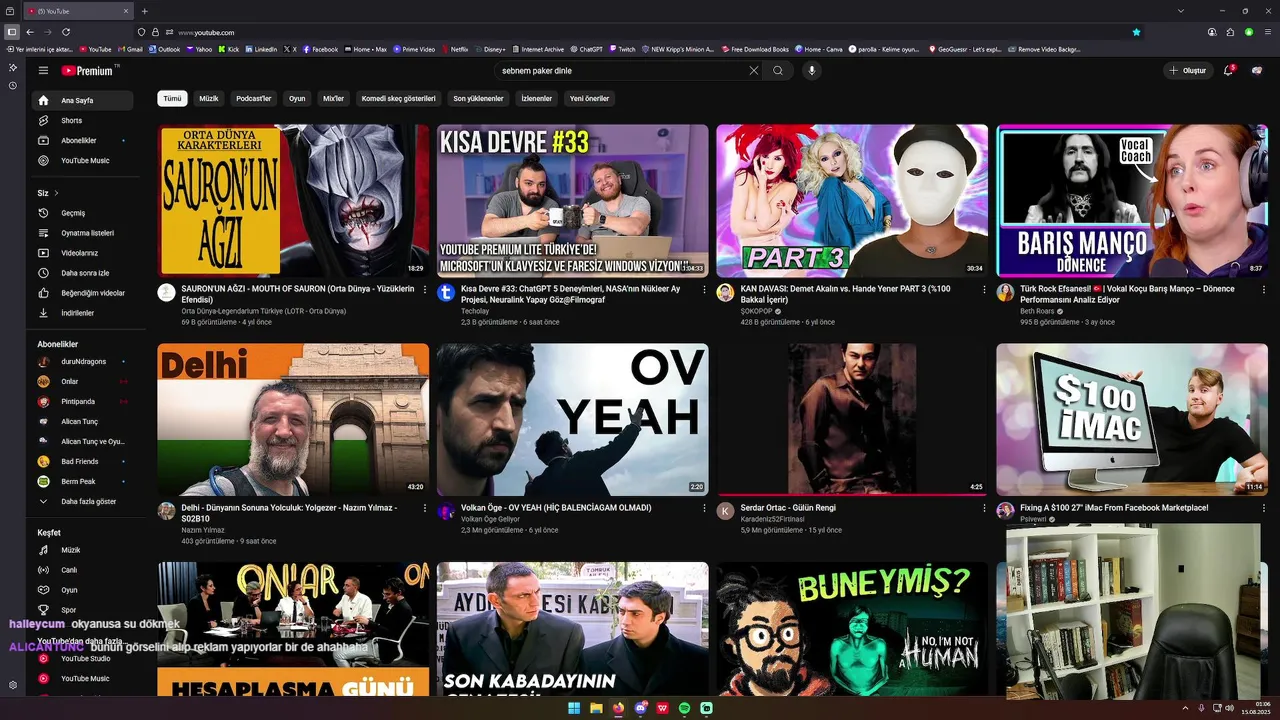Open more options for Serdar Ortaç video
This screenshot has height=720, width=1280.
[984, 508]
